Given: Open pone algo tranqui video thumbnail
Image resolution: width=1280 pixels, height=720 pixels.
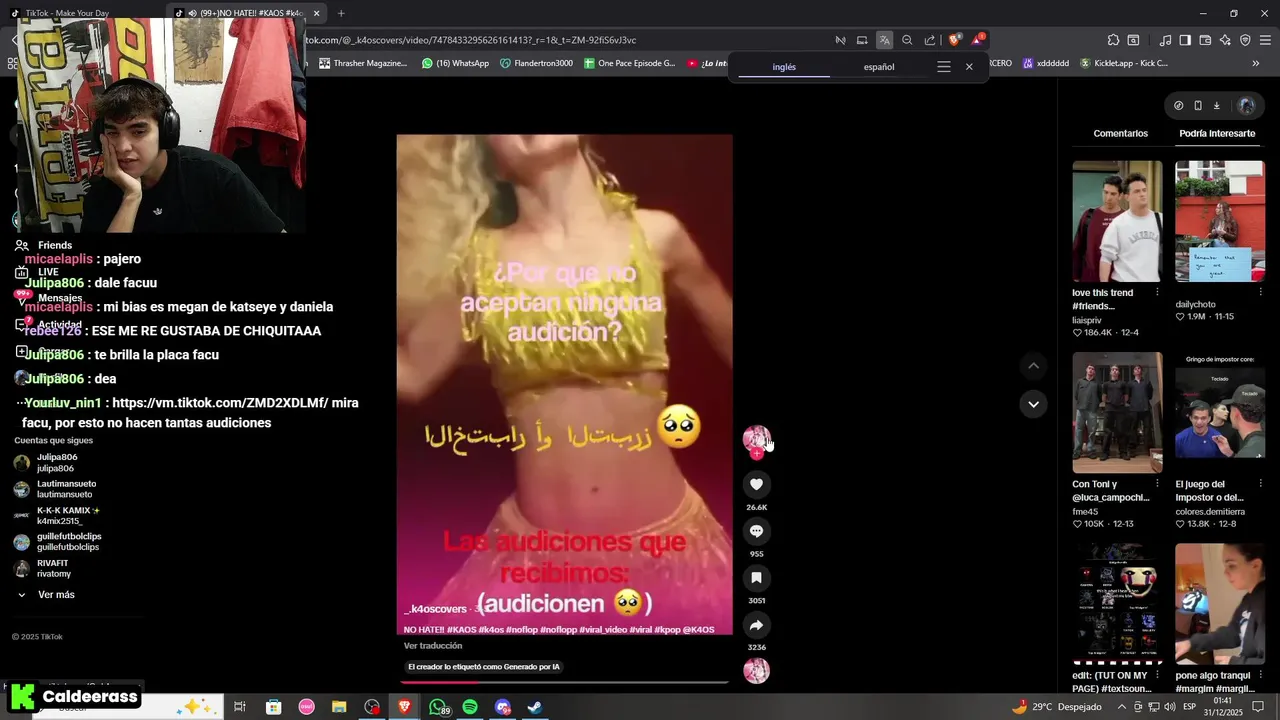Looking at the screenshot, I should 1219,604.
